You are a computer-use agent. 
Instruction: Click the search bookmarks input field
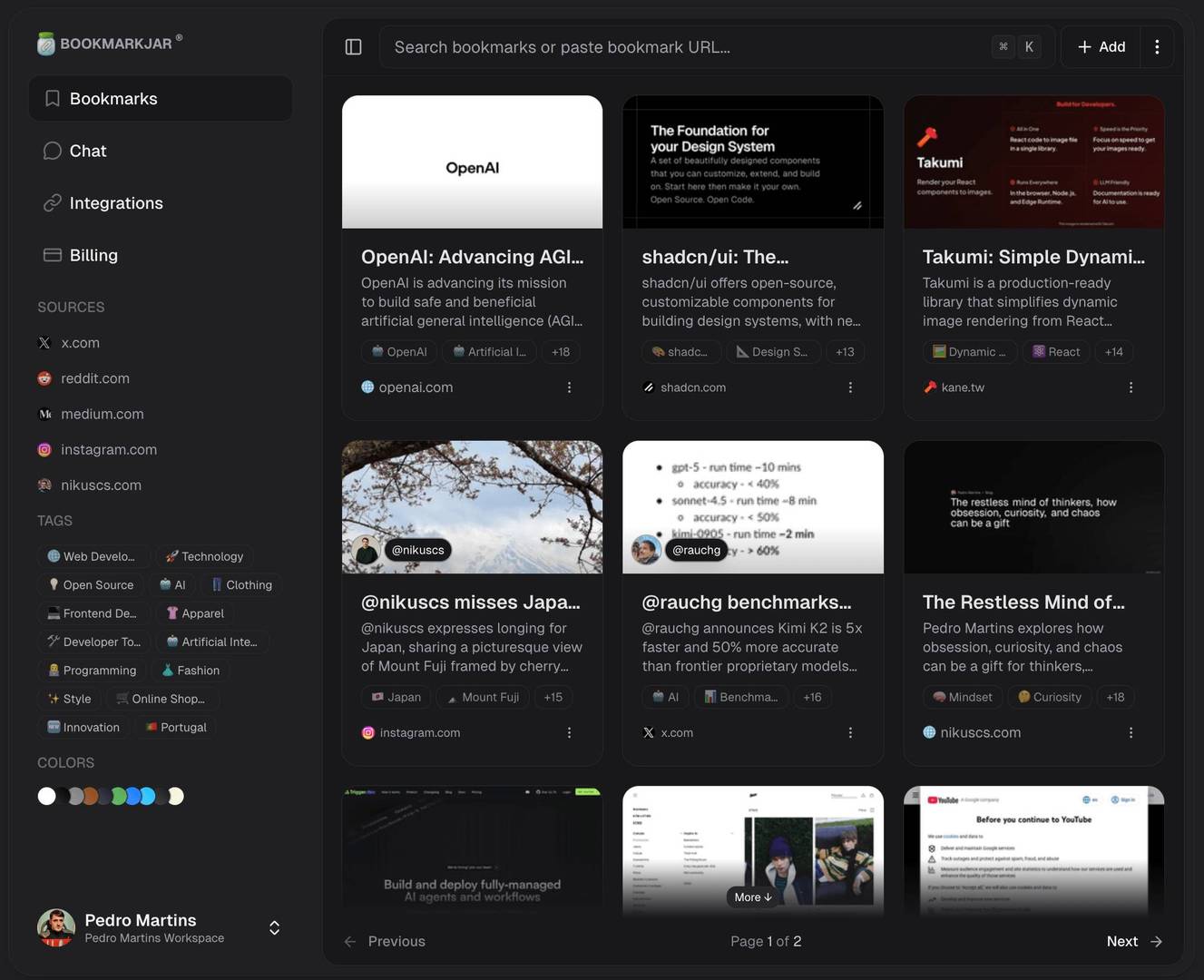635,45
